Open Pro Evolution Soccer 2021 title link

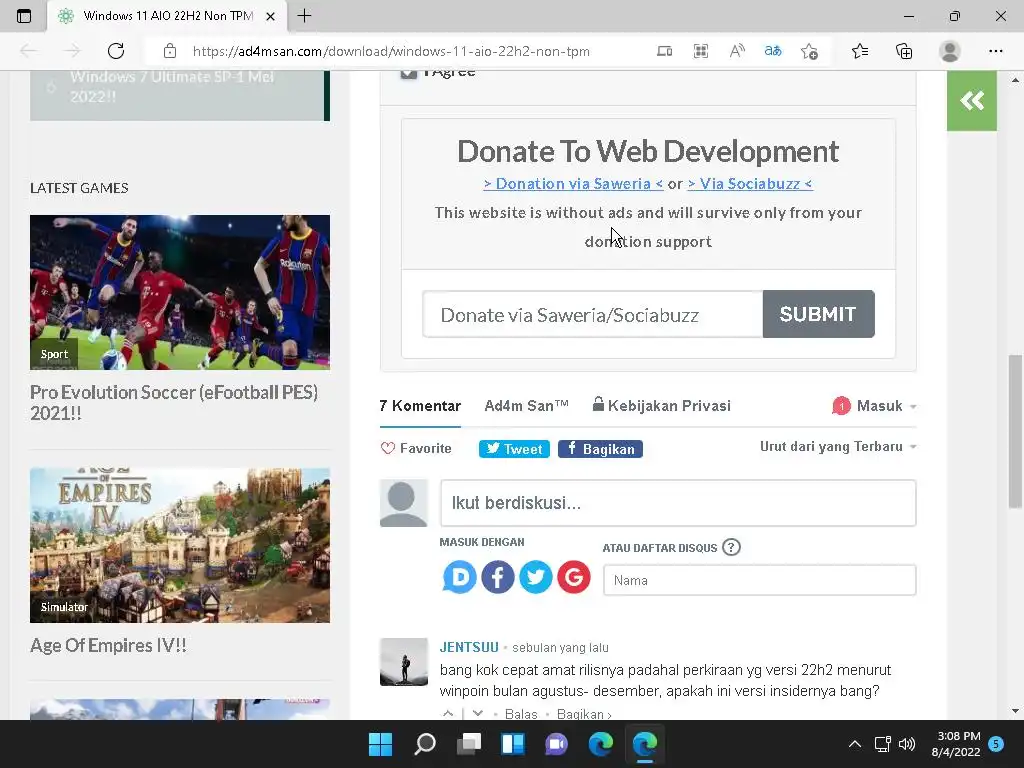click(x=174, y=402)
